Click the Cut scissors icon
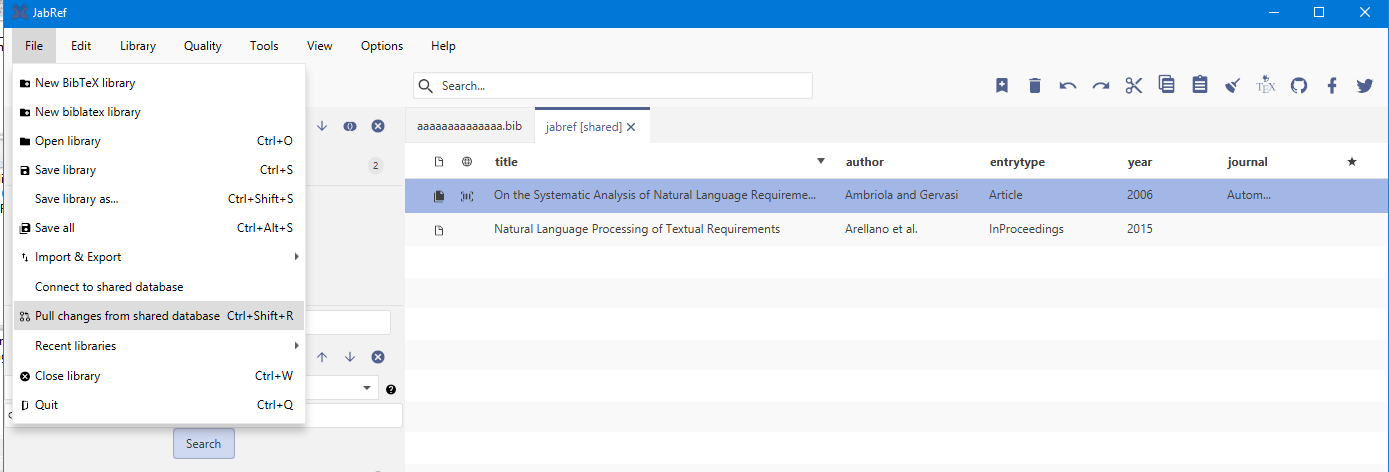 pos(1133,86)
